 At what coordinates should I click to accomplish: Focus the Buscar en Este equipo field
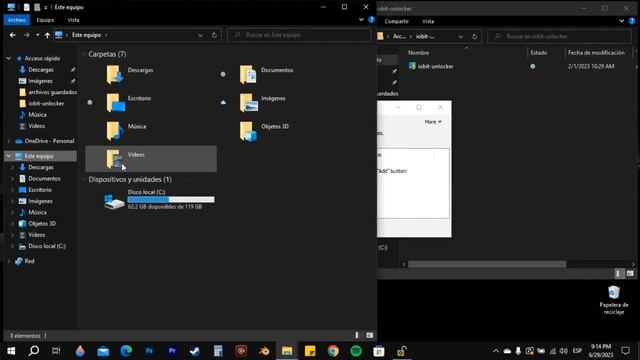(299, 35)
